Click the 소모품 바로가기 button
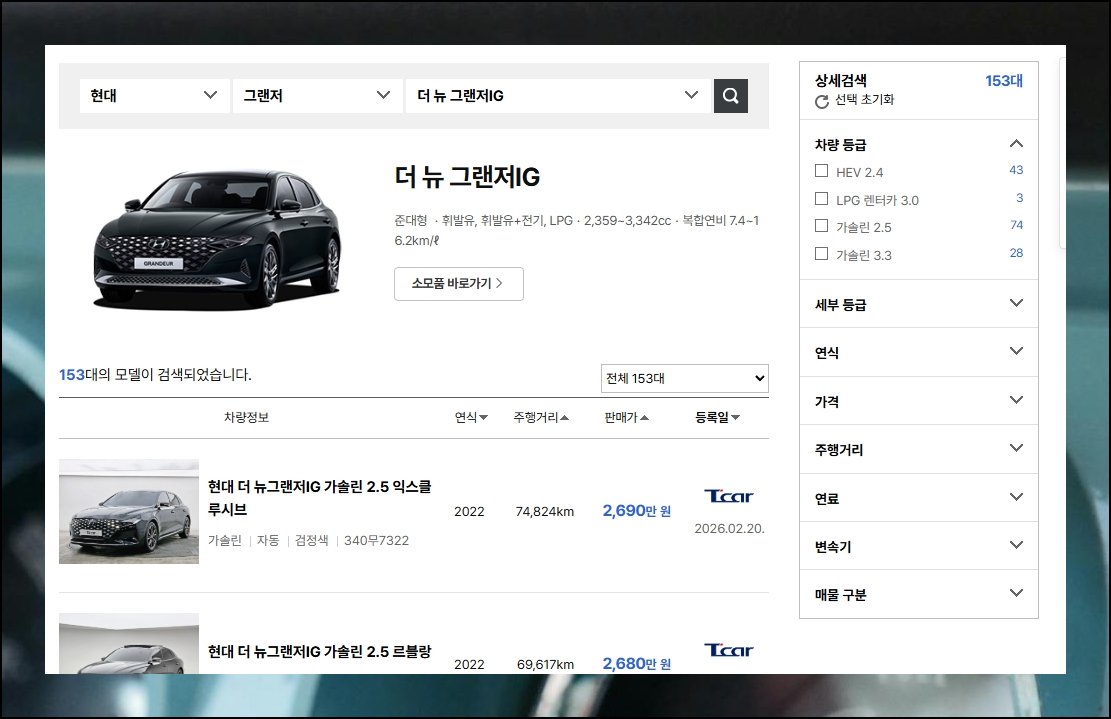 coord(458,283)
